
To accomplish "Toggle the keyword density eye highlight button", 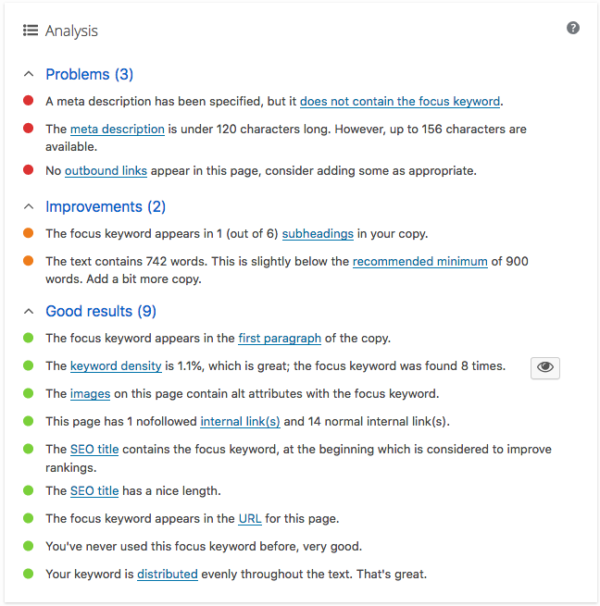I will (545, 367).
